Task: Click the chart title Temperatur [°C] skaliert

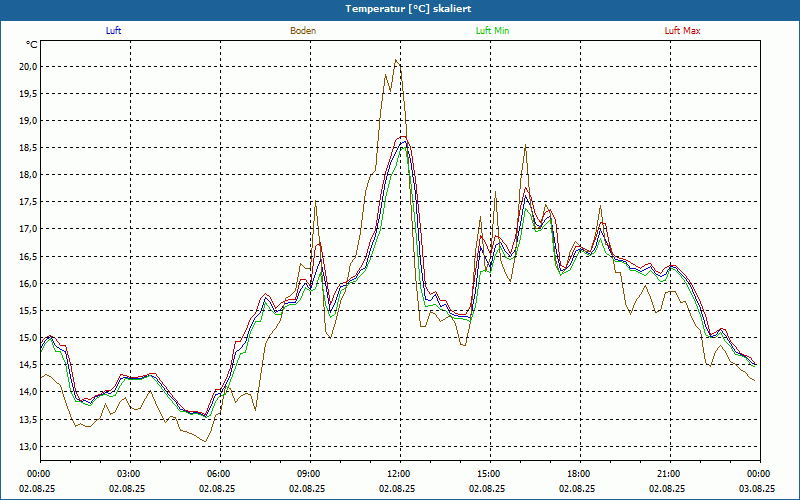Action: [408, 9]
